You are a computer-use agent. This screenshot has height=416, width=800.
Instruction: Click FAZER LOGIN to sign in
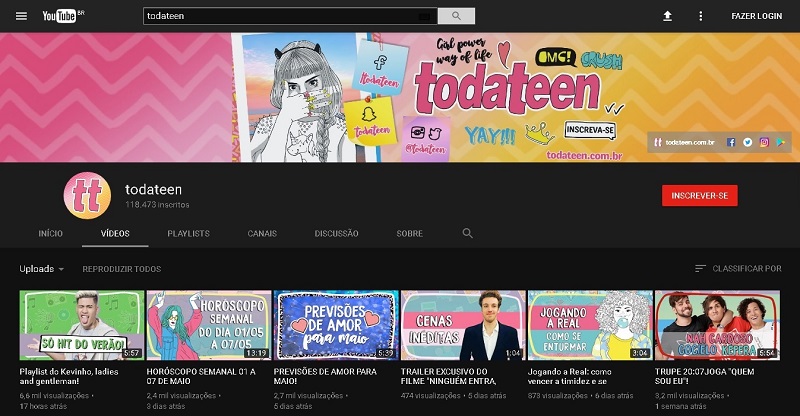tap(757, 16)
